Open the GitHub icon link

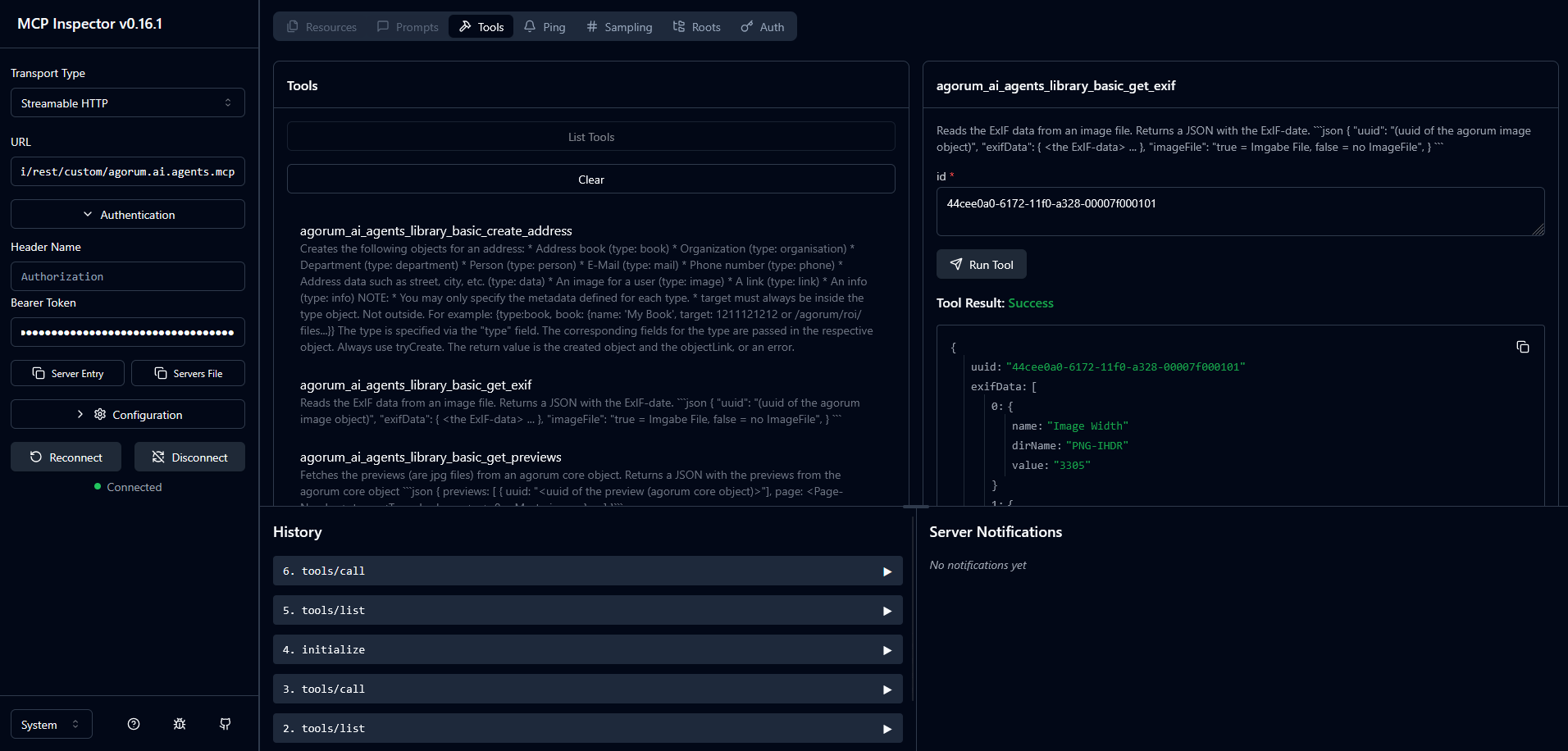coord(226,724)
